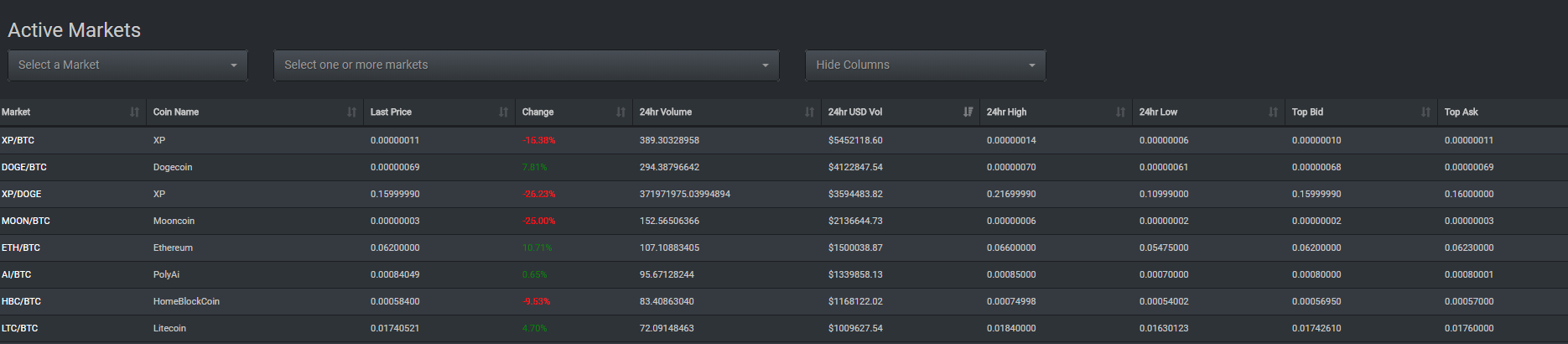Screen dimensions: 1568x344
Task: Click the Change column sort icon
Action: pyautogui.click(x=620, y=112)
